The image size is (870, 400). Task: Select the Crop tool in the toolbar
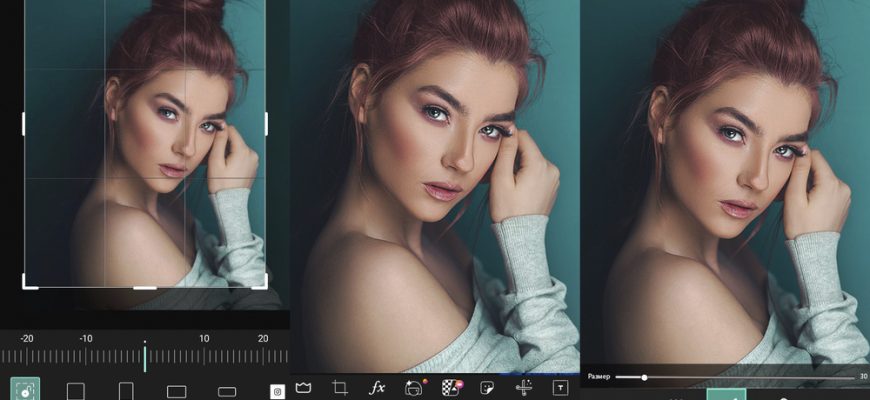(340, 387)
